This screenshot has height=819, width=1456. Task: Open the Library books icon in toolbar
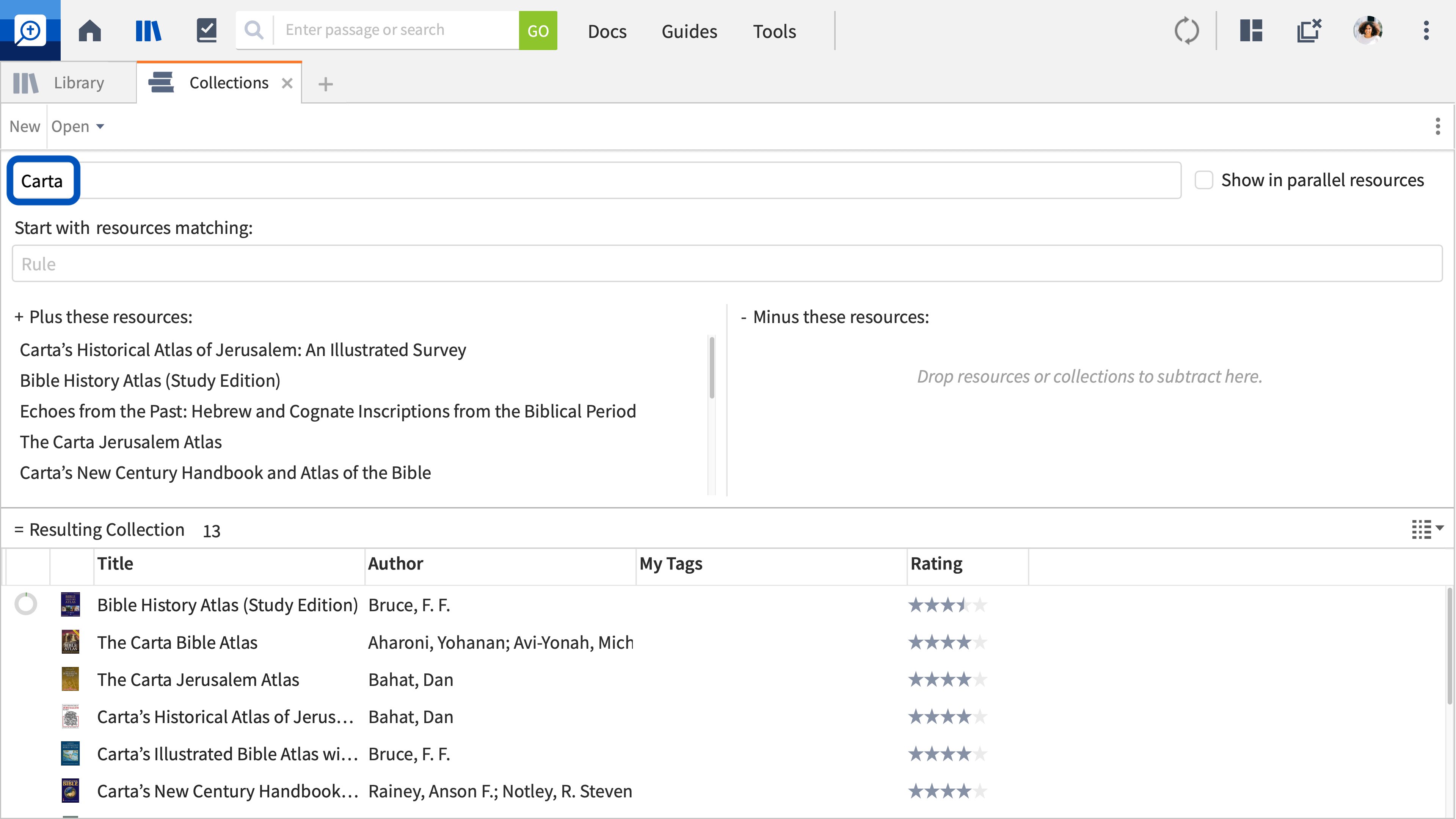click(x=149, y=30)
